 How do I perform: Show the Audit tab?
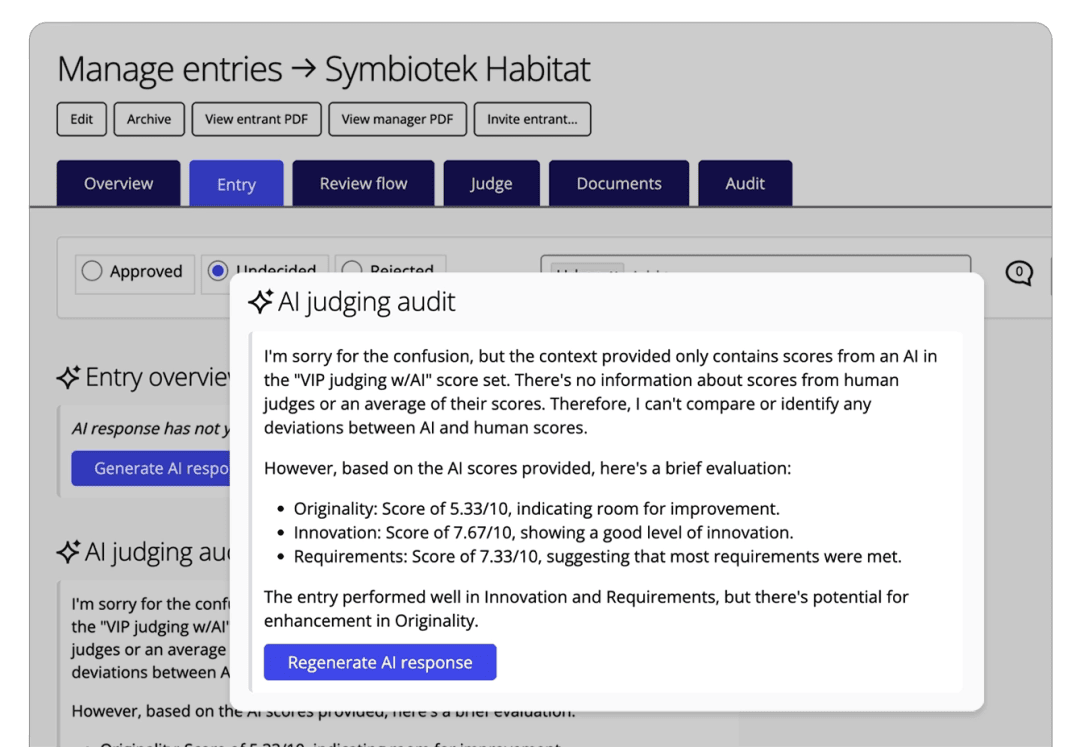point(745,184)
